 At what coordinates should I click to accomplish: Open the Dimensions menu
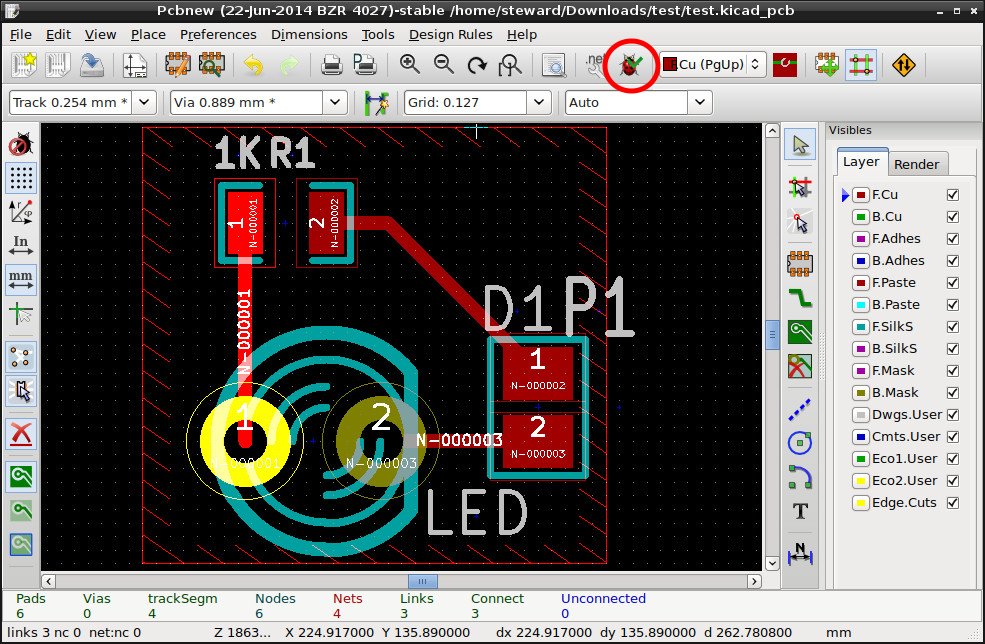[x=309, y=35]
